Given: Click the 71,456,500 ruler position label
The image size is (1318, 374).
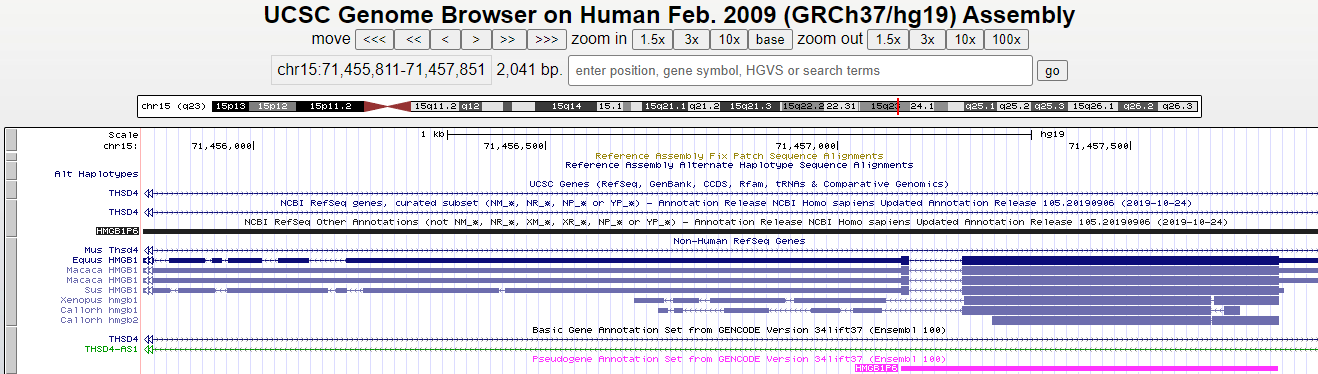Looking at the screenshot, I should coord(514,146).
